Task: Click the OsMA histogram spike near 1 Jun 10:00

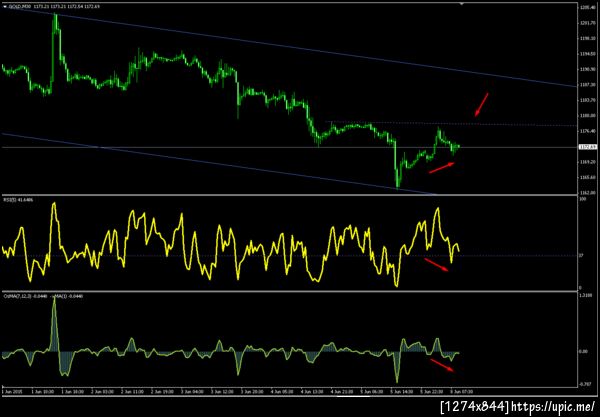Action: point(54,325)
